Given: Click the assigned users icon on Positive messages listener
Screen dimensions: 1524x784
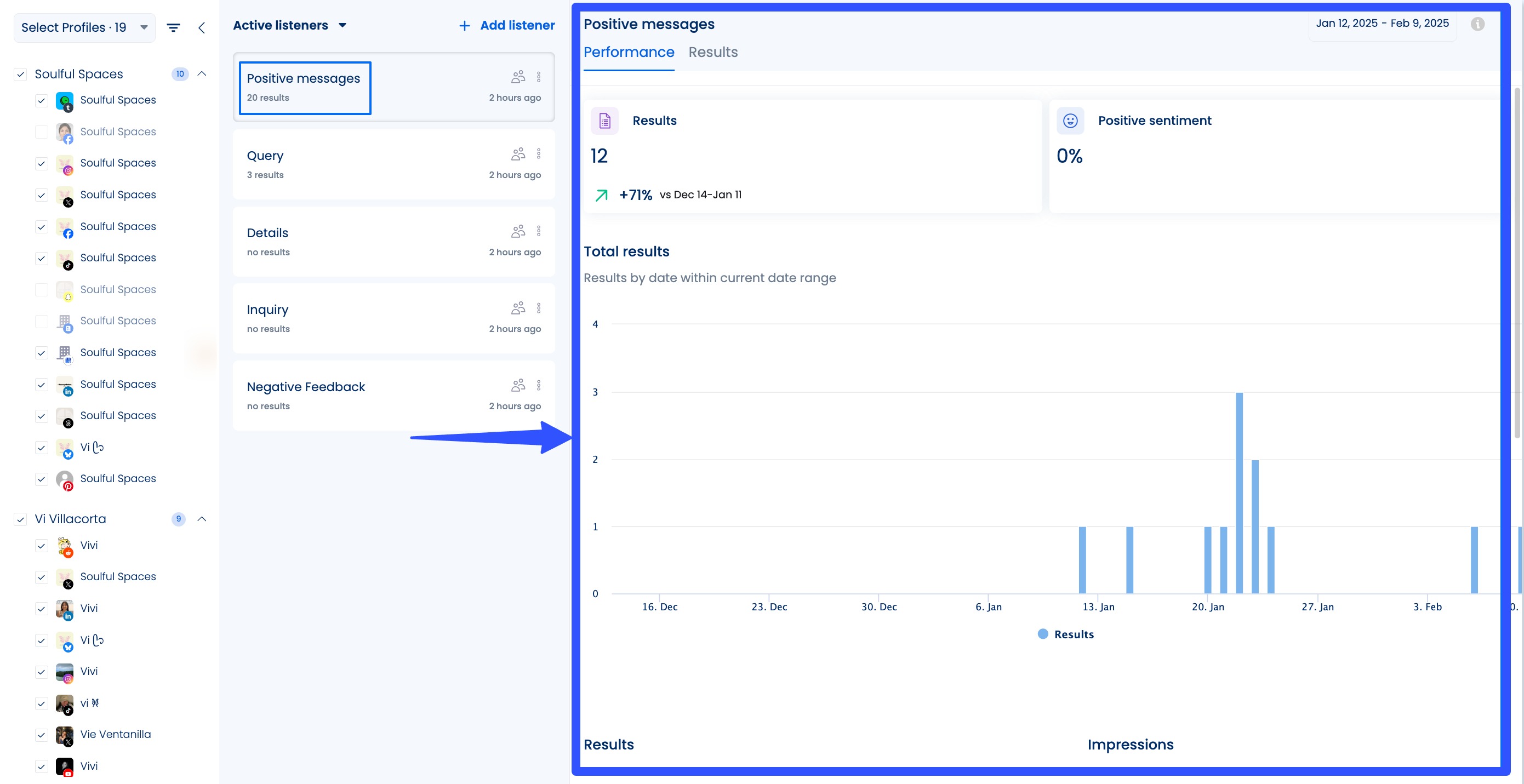Looking at the screenshot, I should (518, 76).
